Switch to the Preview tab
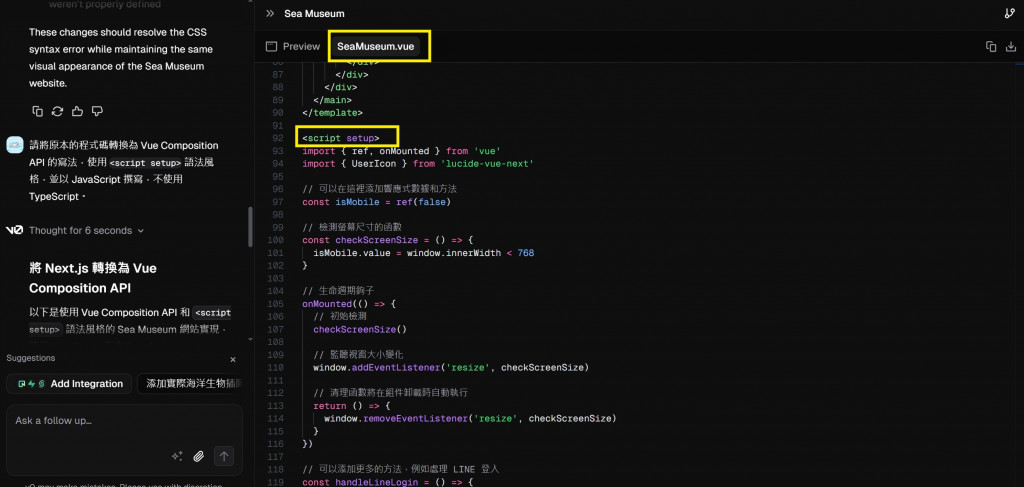Viewport: 1024px width, 487px height. point(293,46)
